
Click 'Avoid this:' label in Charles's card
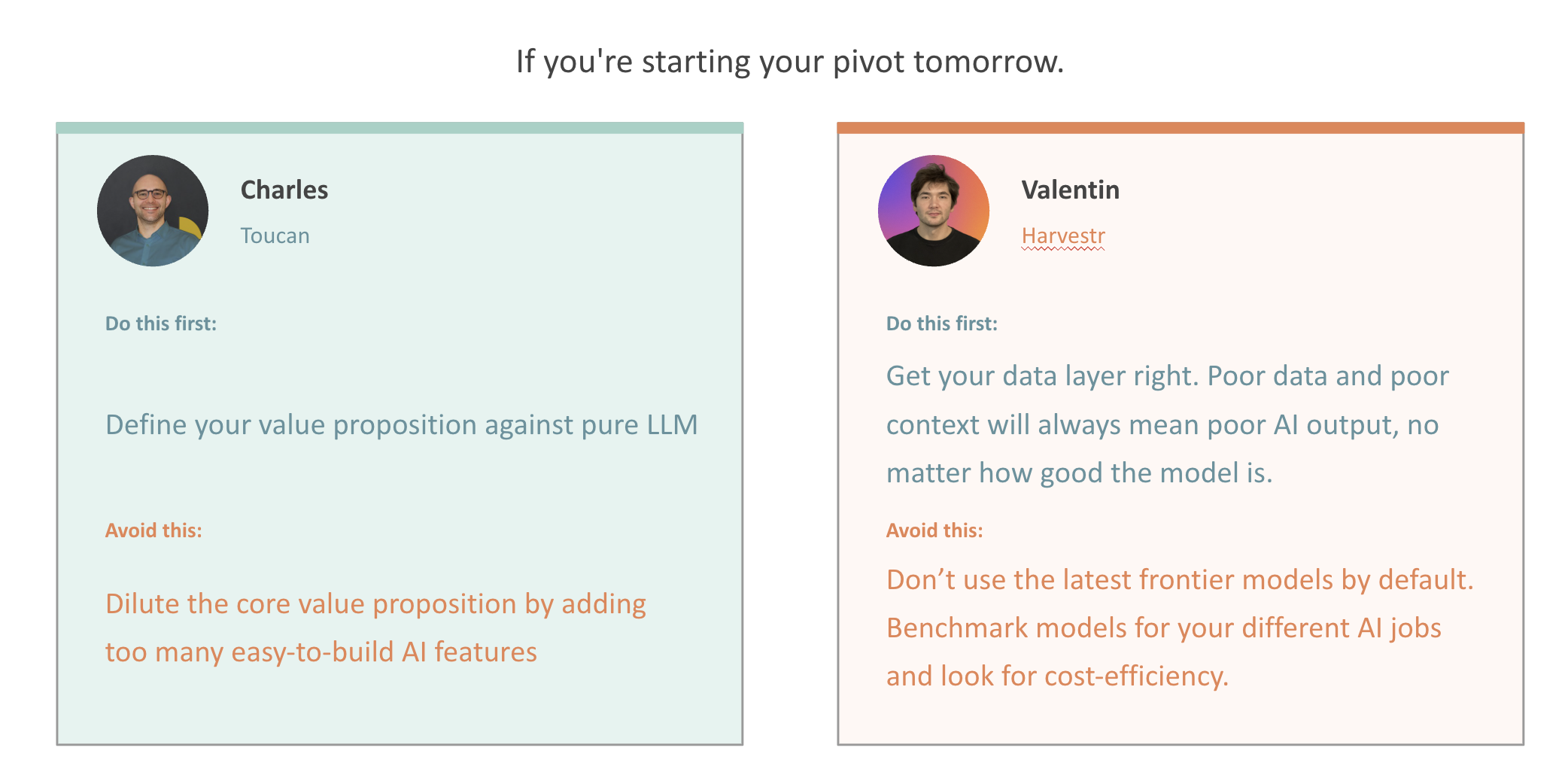coord(153,530)
